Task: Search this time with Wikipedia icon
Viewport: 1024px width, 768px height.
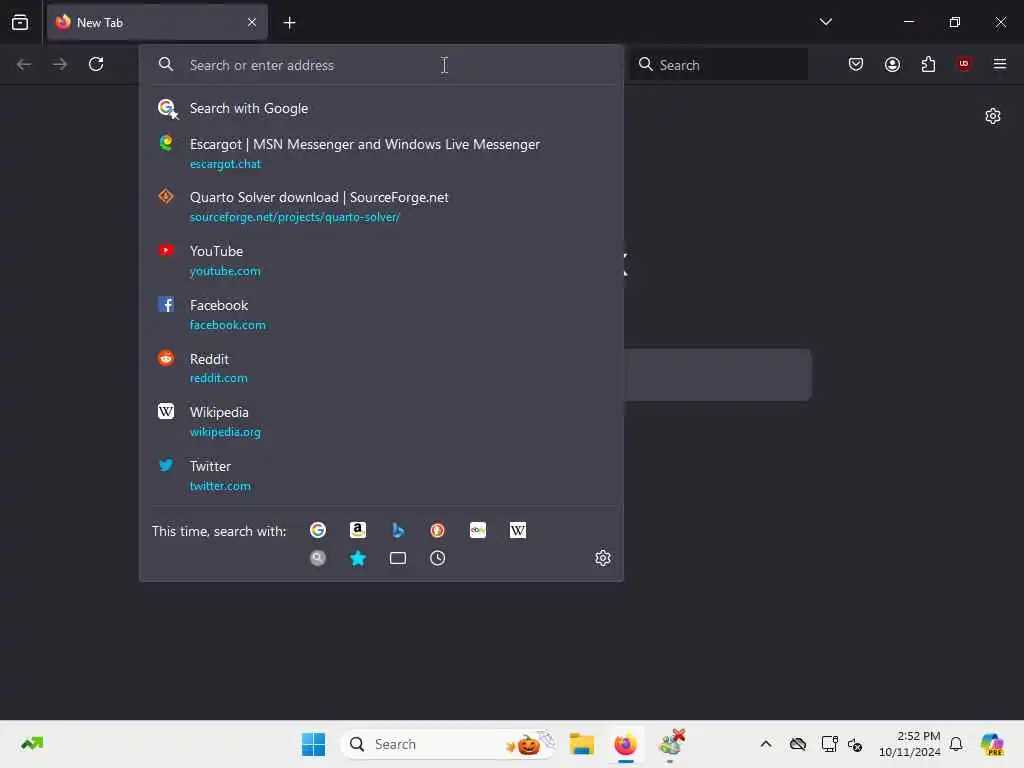Action: 518,530
